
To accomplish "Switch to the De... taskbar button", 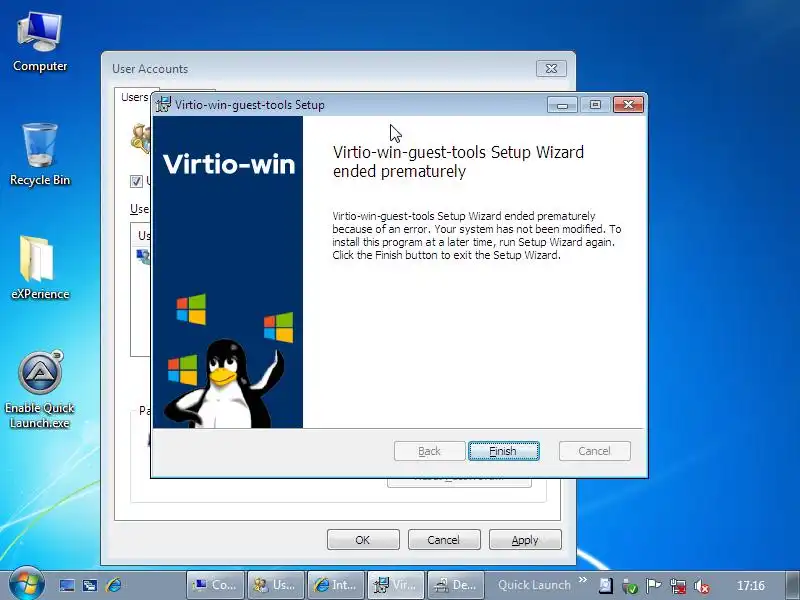I will (456, 585).
